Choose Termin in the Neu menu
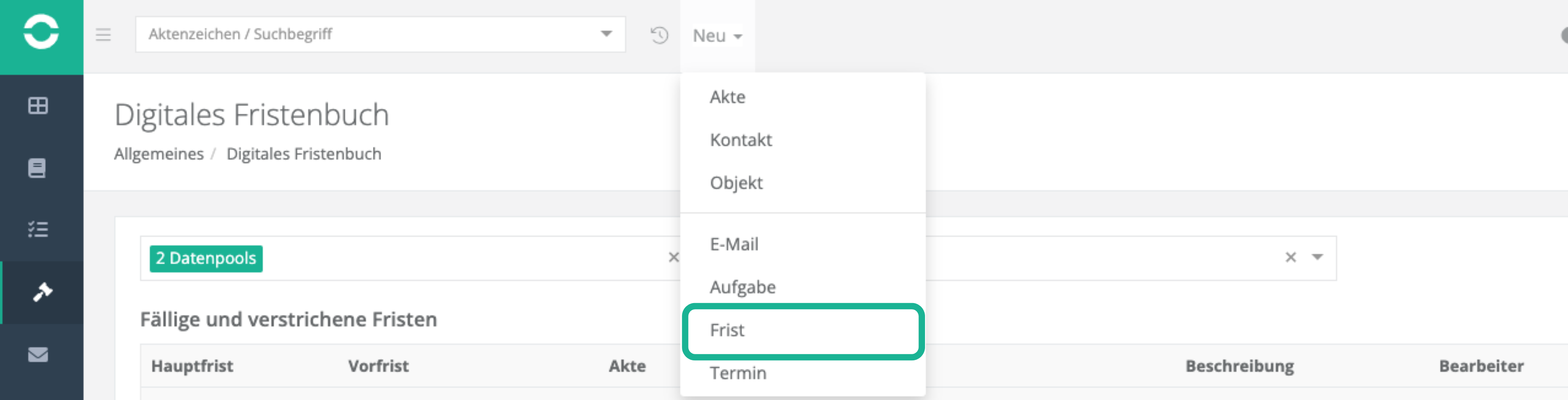Image resolution: width=1568 pixels, height=400 pixels. click(x=738, y=373)
